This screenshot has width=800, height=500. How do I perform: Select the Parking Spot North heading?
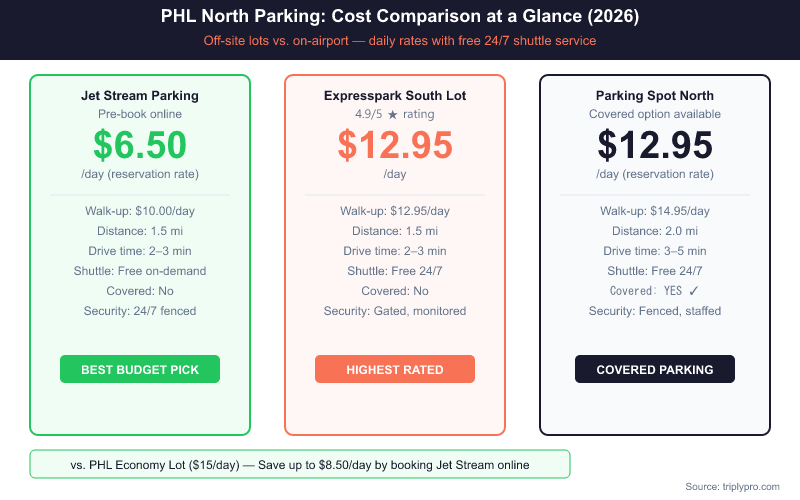pyautogui.click(x=655, y=96)
